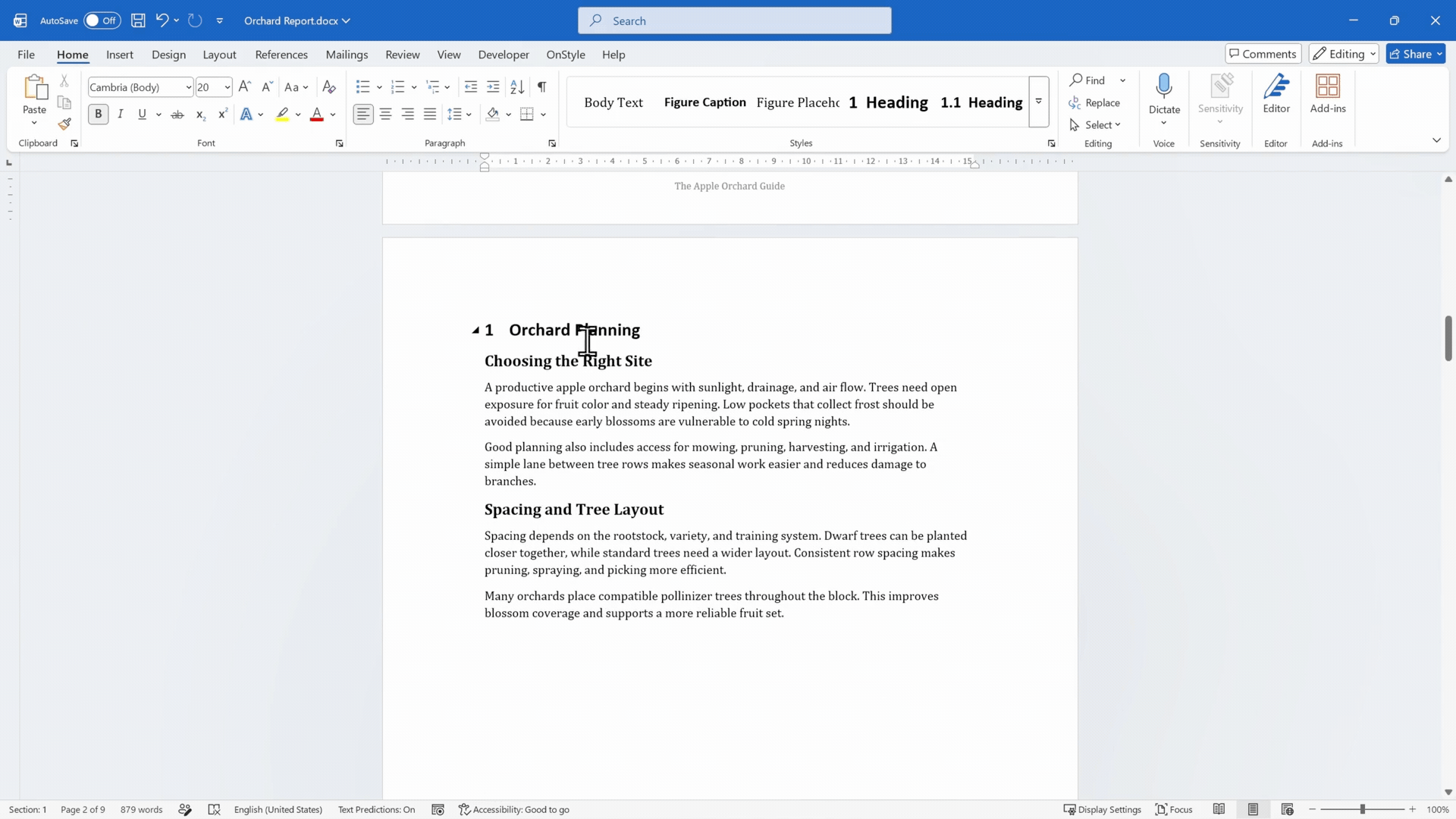Increase font size with A up-arrow icon
This screenshot has height=819, width=1456.
(x=244, y=87)
